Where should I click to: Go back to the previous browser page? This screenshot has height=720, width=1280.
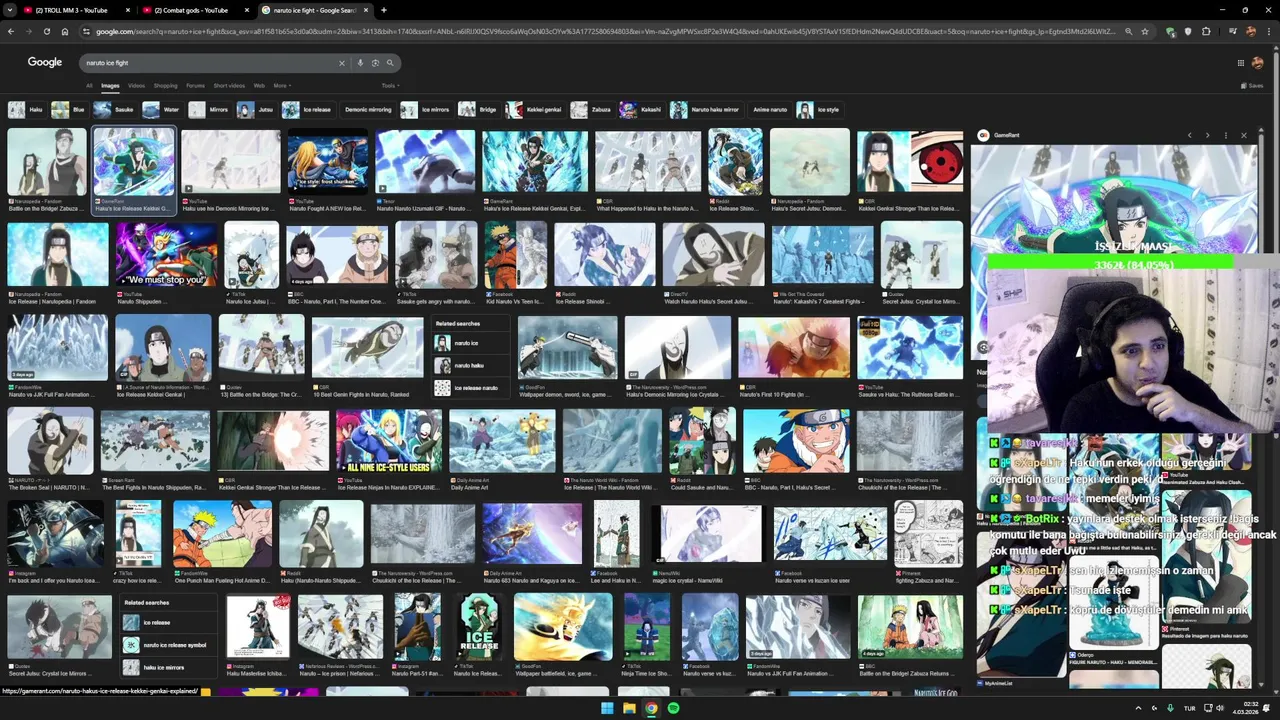(11, 31)
